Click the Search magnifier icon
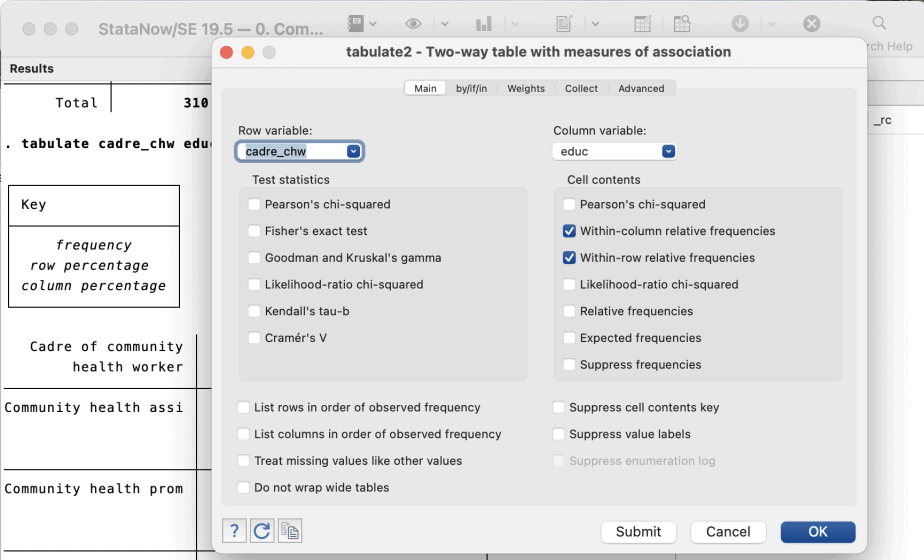Viewport: 924px width, 560px height. point(879,23)
